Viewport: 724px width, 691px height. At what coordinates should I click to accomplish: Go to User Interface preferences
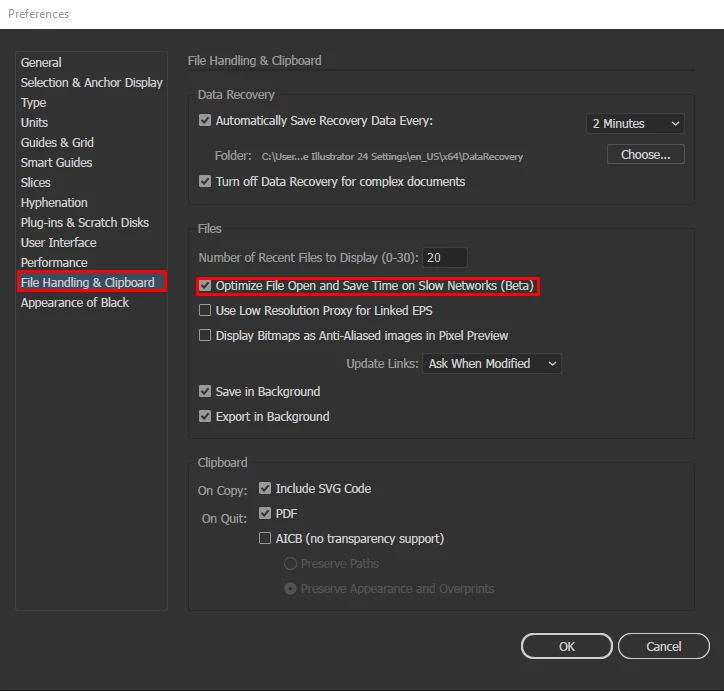click(x=59, y=242)
